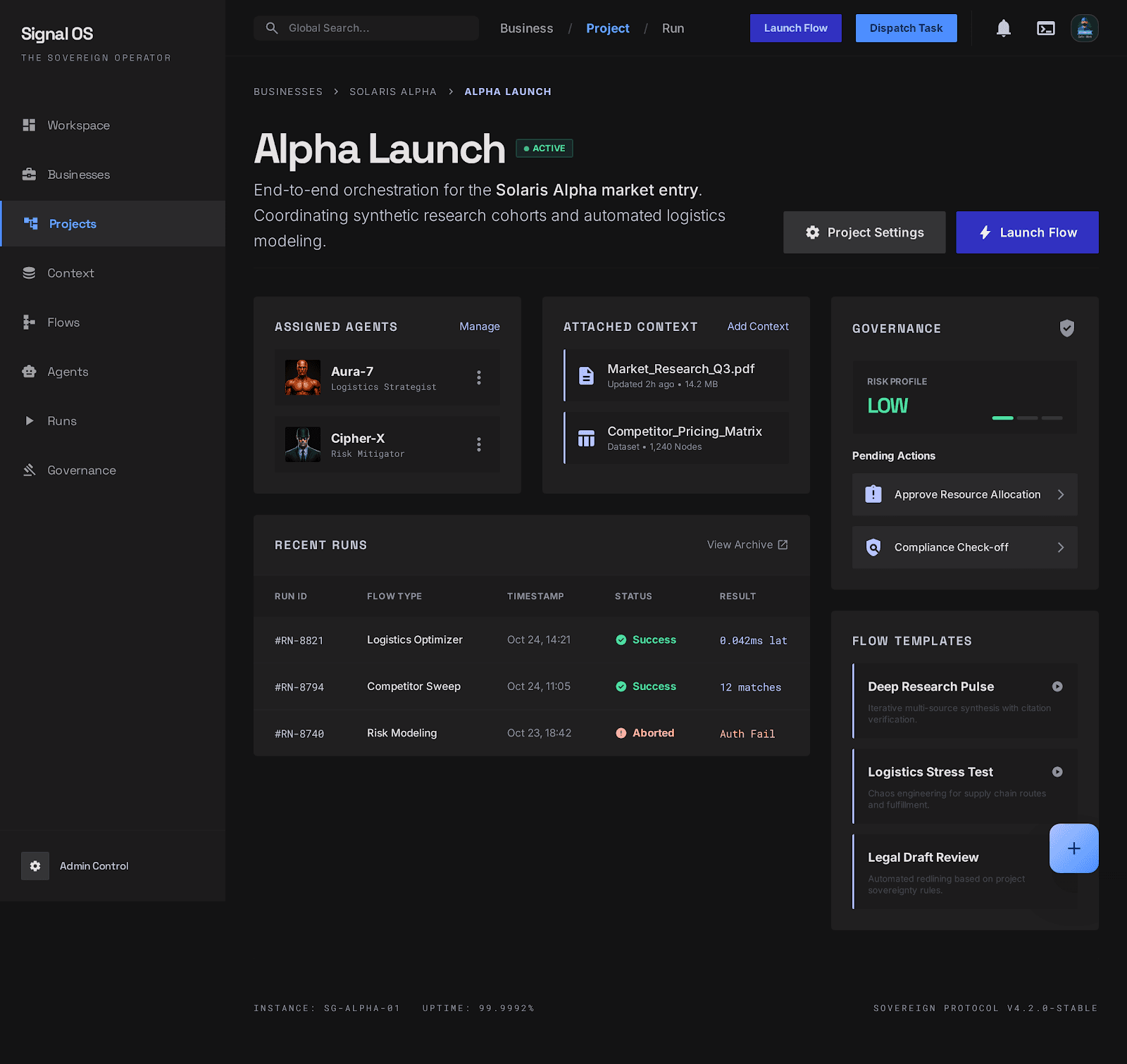Screen dimensions: 1127x1064
Task: Click the Risk Modeling flow type
Action: 401,733
